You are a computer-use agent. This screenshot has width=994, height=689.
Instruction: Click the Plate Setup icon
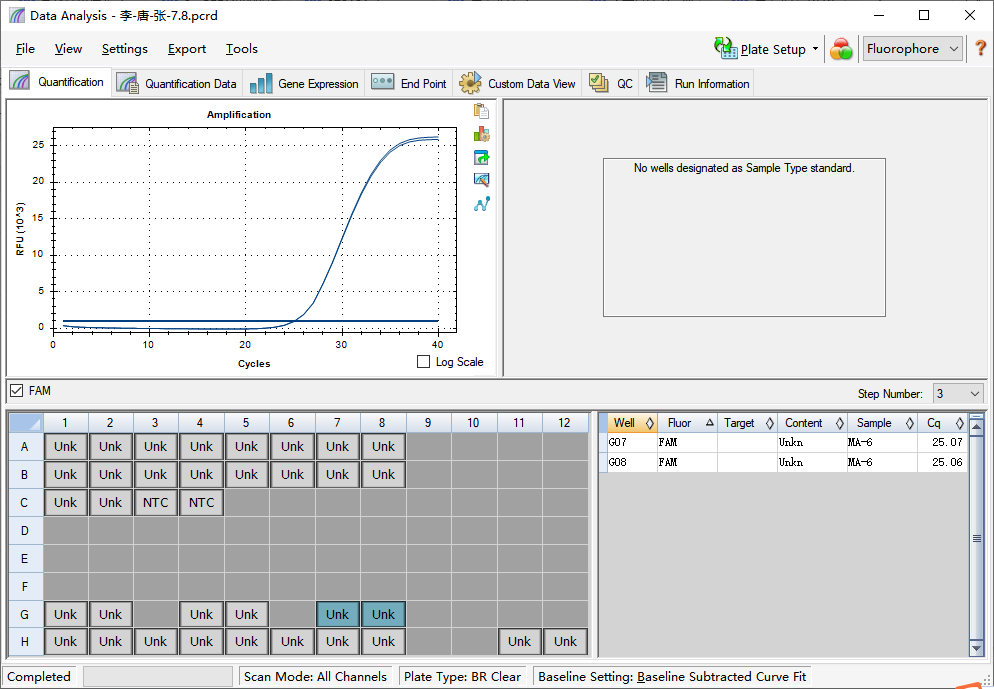pos(725,48)
